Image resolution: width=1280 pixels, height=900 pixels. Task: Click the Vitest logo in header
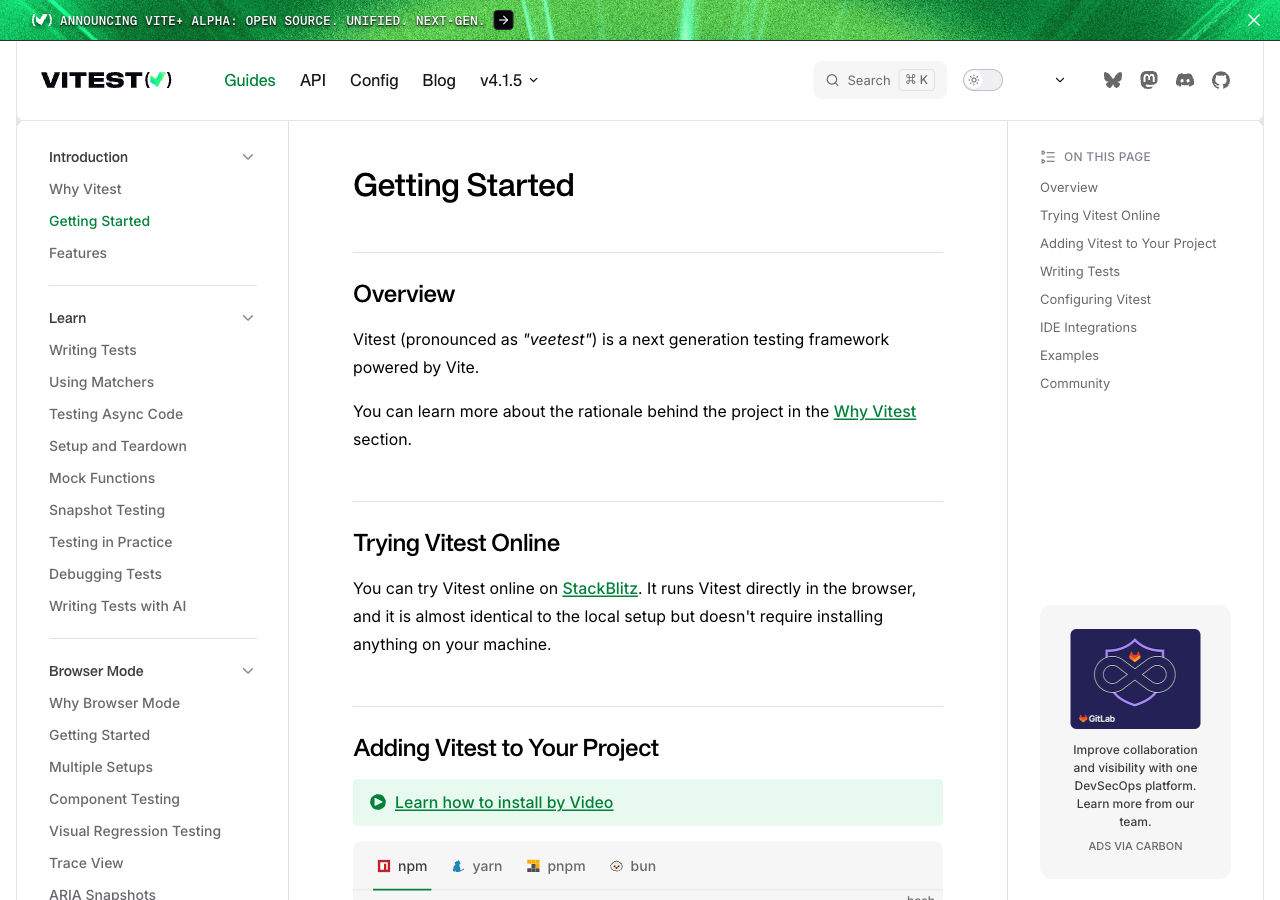pos(107,80)
